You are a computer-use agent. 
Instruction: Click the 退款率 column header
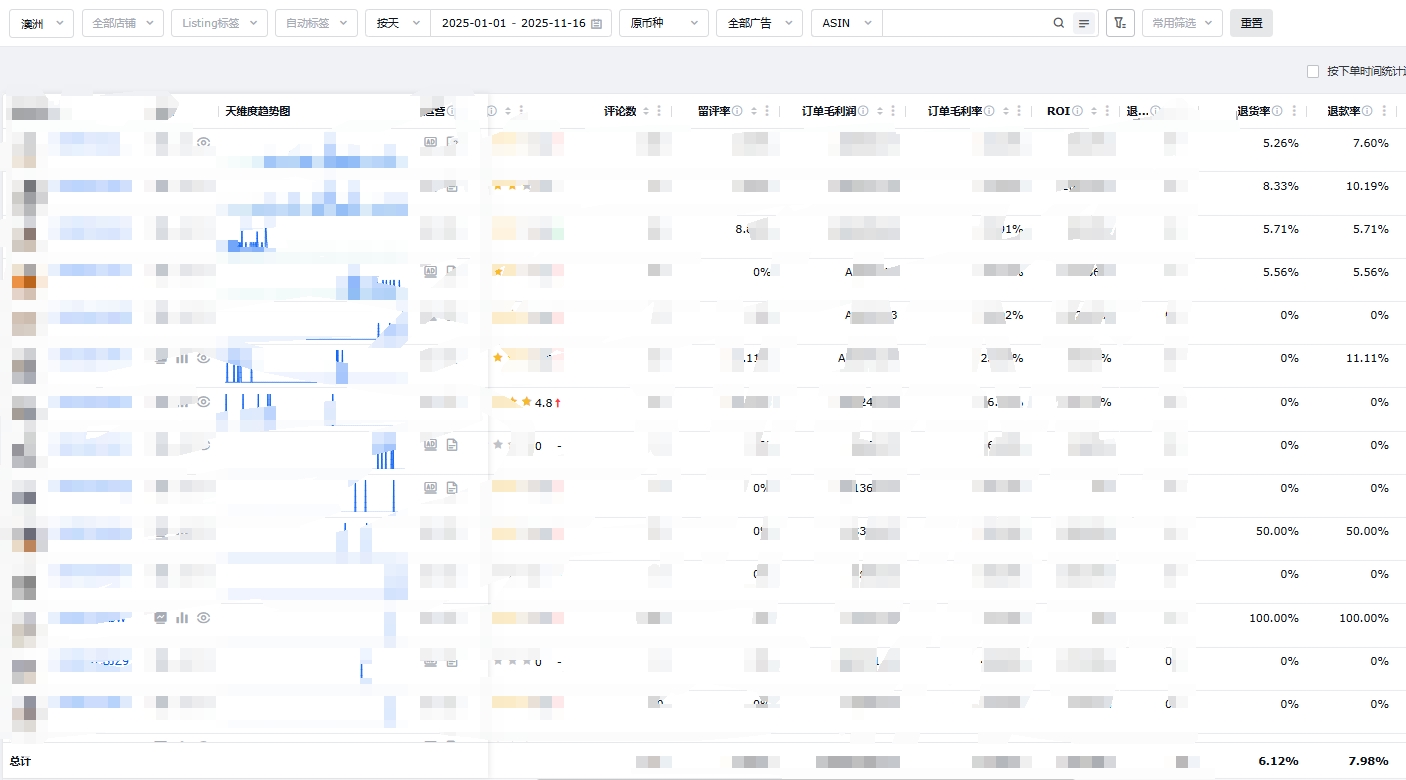(x=1343, y=111)
